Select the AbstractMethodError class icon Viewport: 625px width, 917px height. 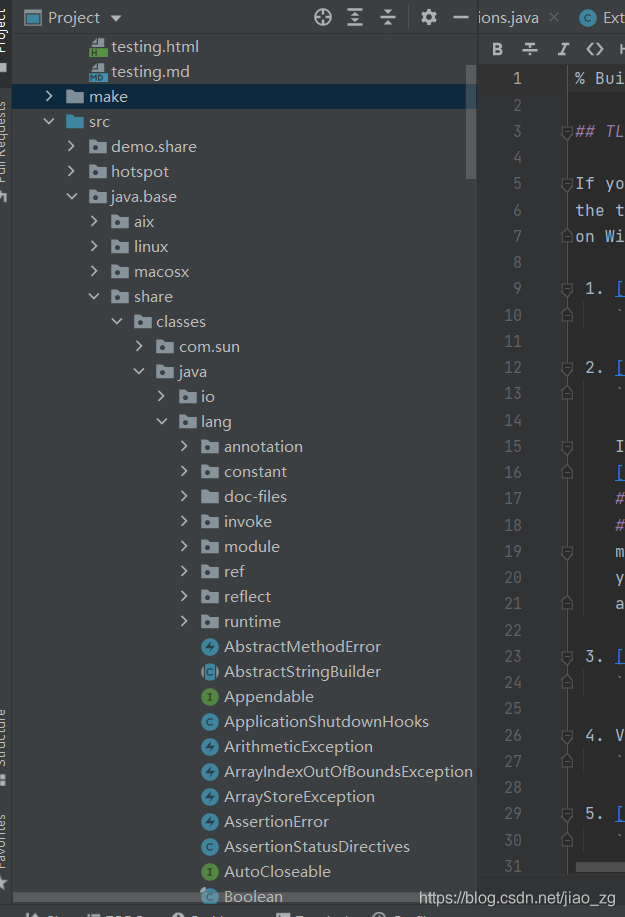coord(210,647)
